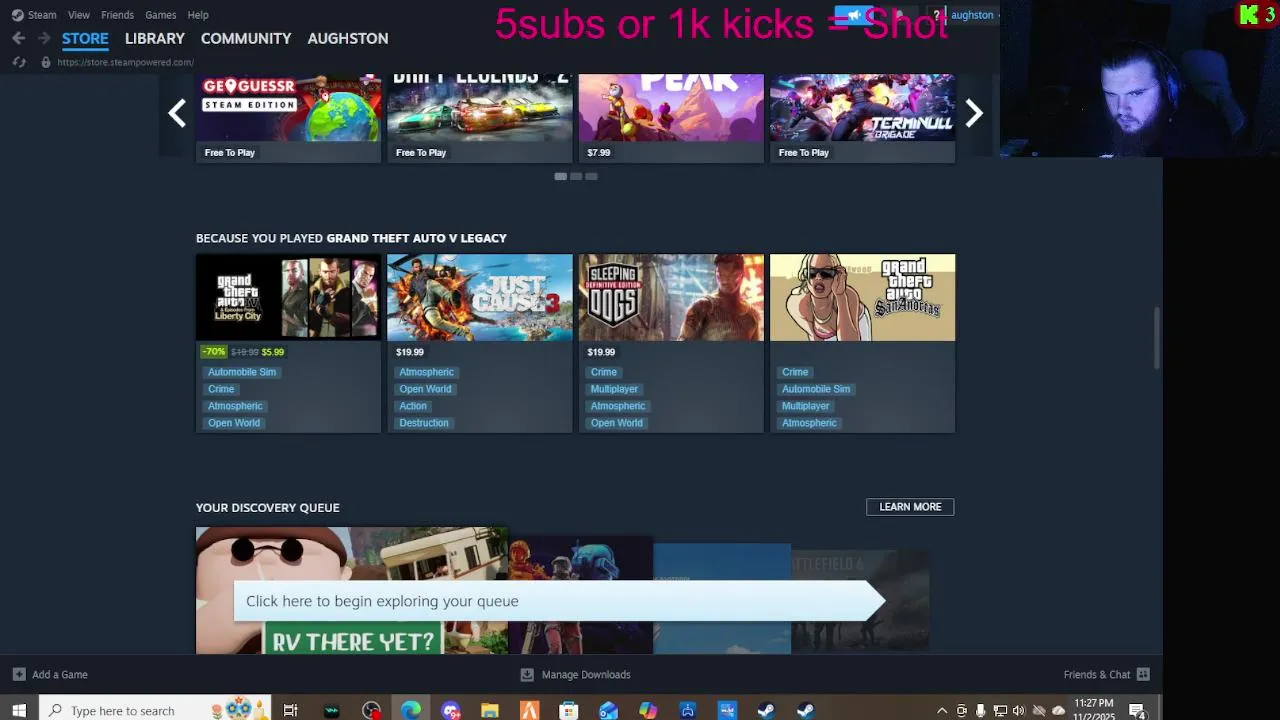This screenshot has height=720, width=1280.
Task: Click the Steam announcements megaphone icon
Action: click(853, 15)
